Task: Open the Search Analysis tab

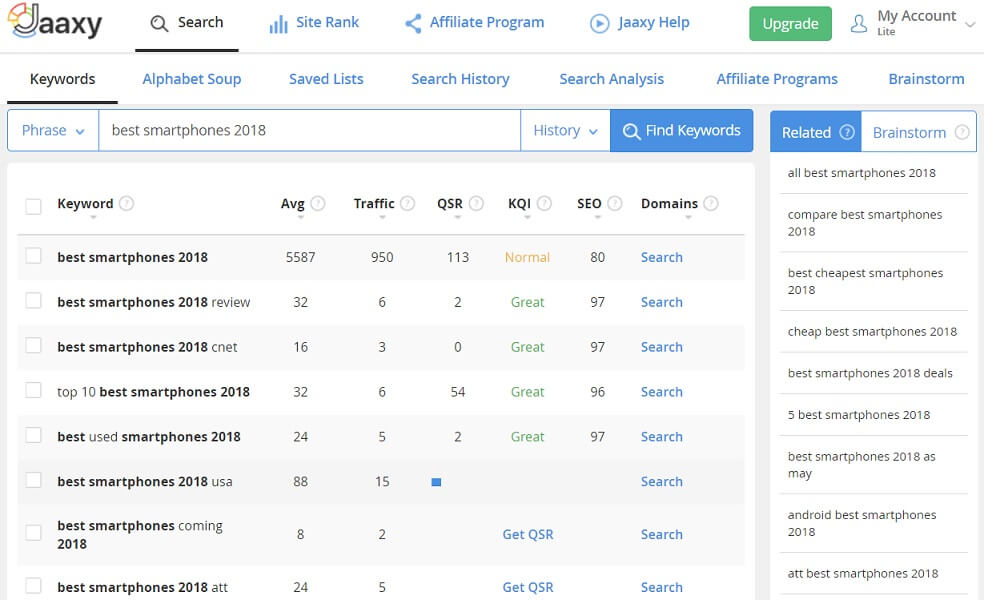Action: pos(611,79)
